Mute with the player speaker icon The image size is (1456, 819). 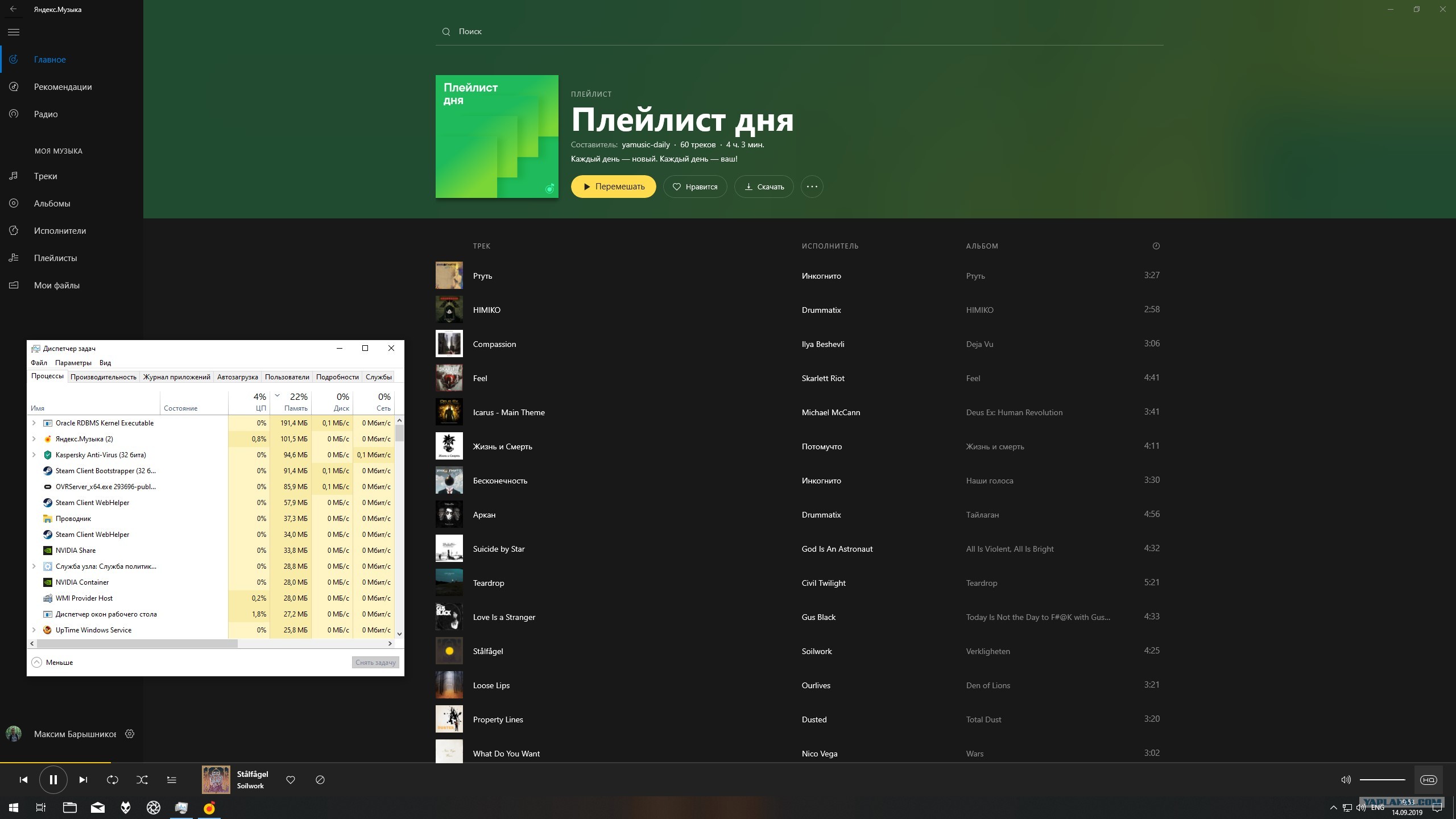pyautogui.click(x=1346, y=780)
